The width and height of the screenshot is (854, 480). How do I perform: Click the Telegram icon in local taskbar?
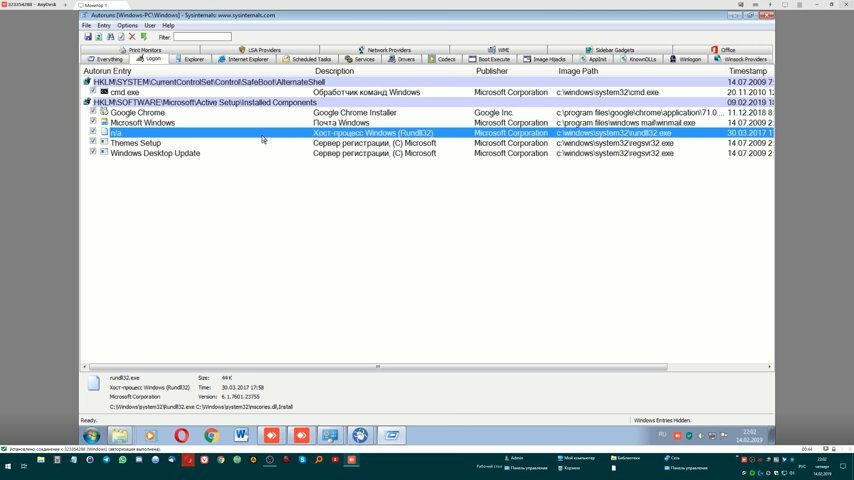[106, 460]
